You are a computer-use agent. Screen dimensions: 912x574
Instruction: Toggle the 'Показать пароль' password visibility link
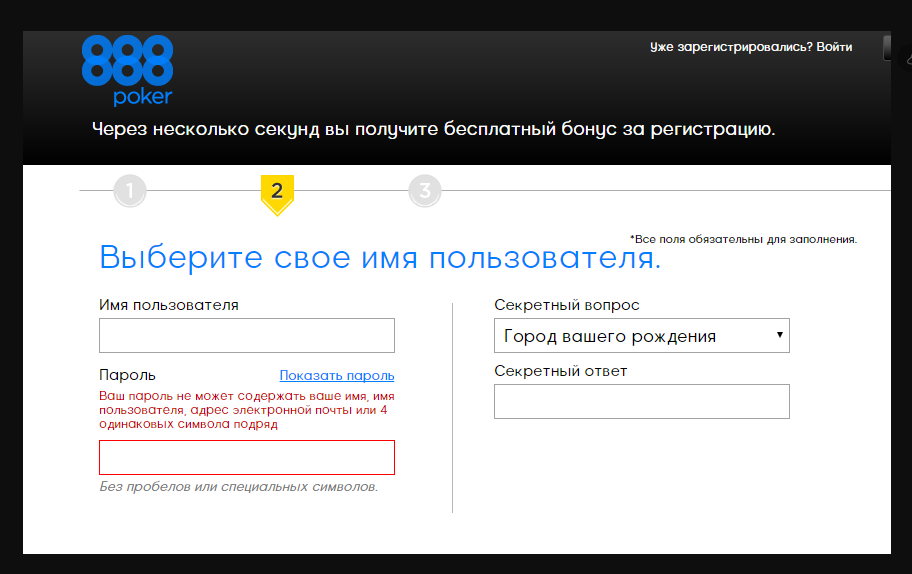[337, 376]
